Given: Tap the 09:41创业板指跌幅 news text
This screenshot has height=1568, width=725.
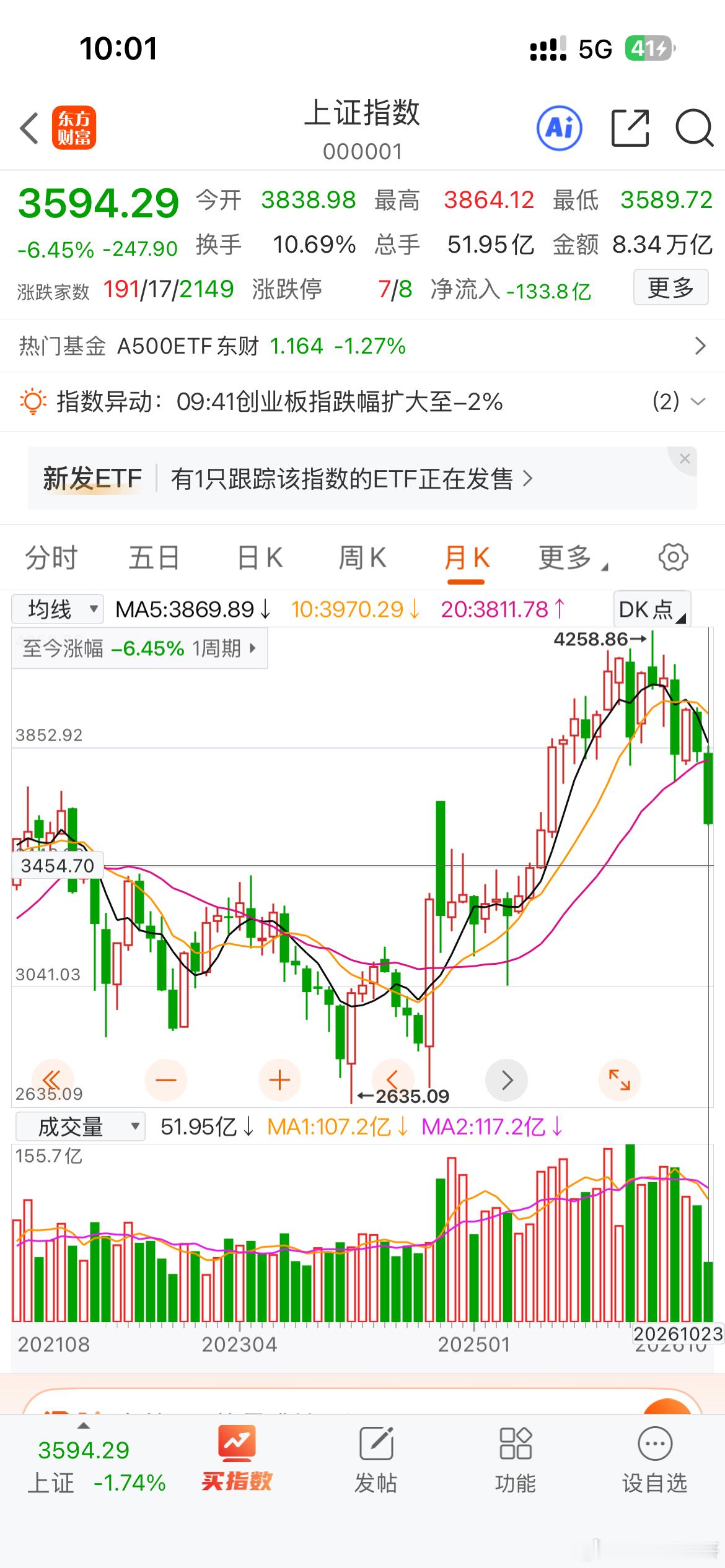Looking at the screenshot, I should (x=339, y=401).
